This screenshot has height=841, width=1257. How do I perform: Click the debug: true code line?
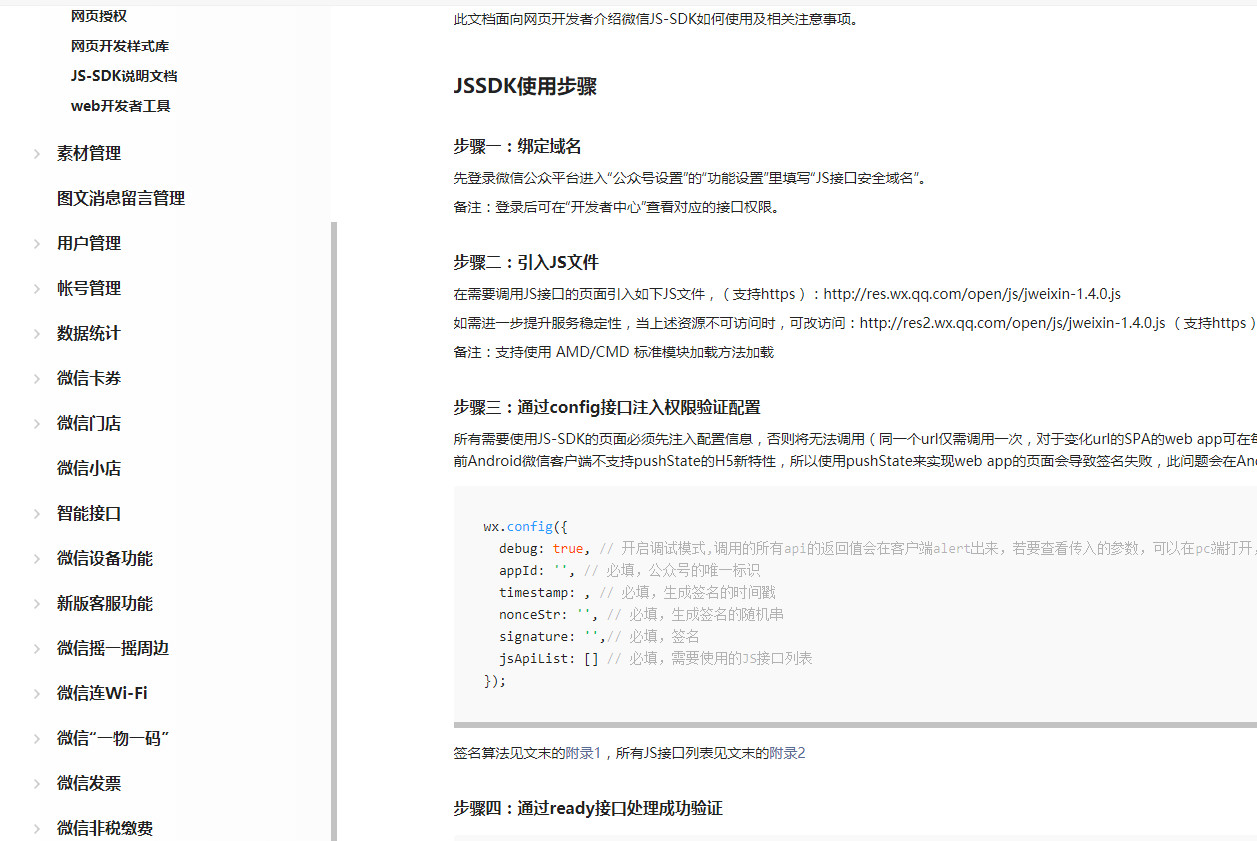(x=878, y=549)
